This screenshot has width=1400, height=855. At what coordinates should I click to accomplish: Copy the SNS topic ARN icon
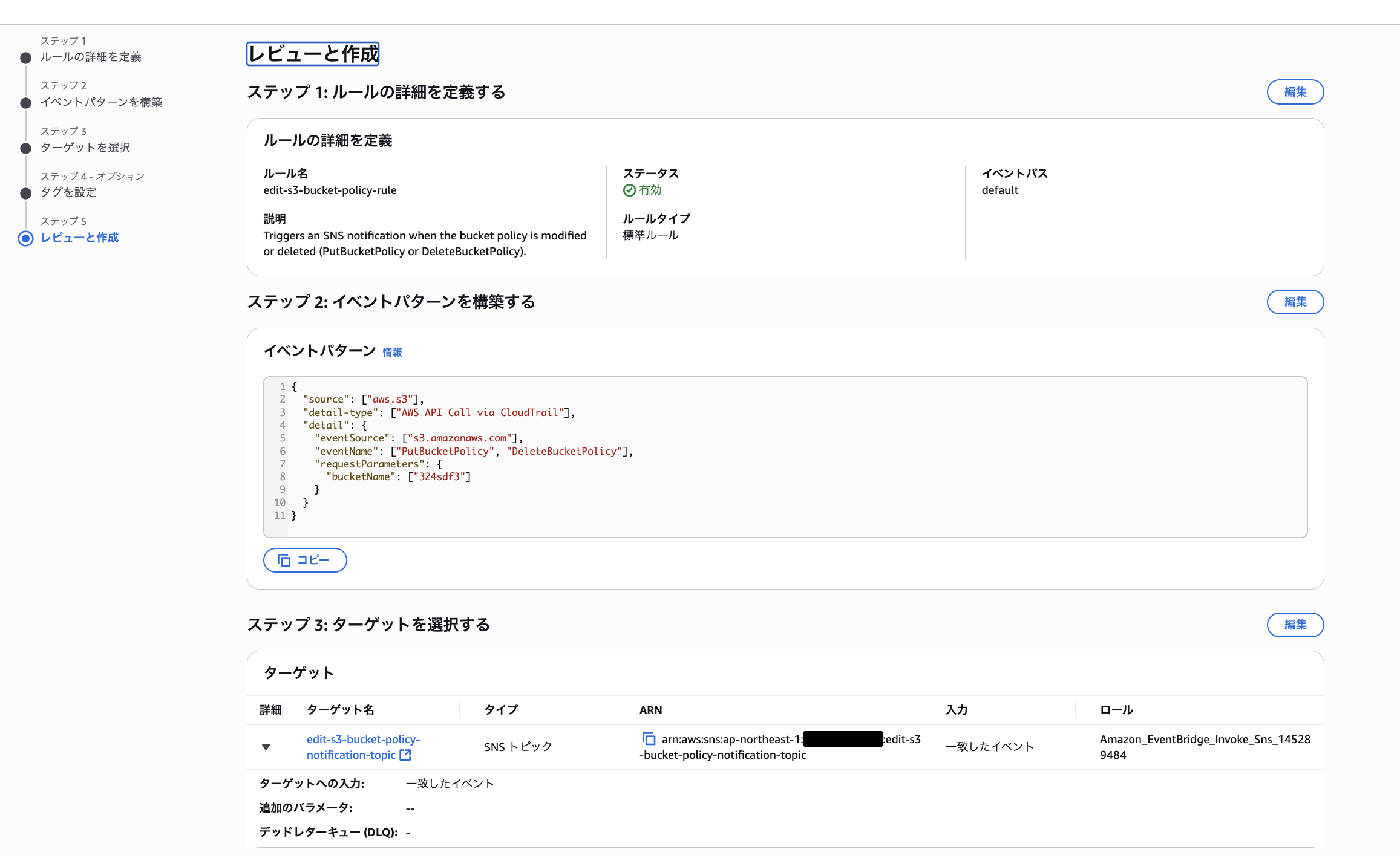[648, 738]
